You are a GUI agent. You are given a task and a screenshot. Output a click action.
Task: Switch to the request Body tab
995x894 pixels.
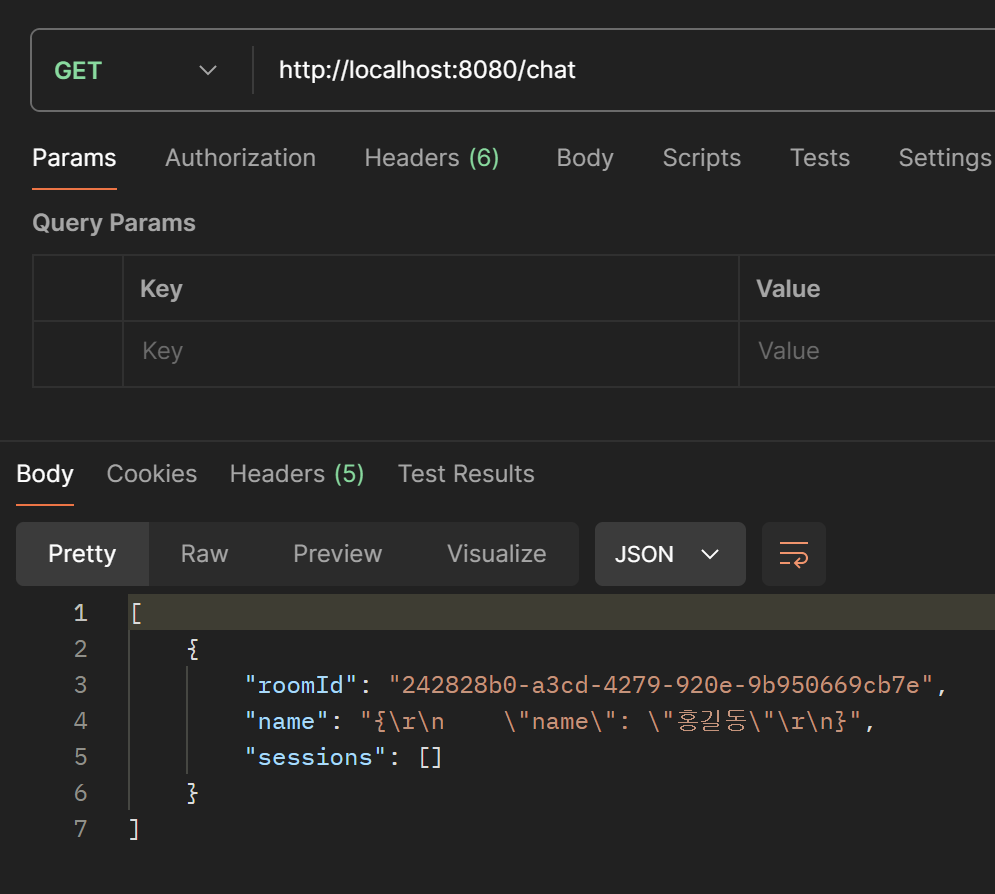pos(585,158)
